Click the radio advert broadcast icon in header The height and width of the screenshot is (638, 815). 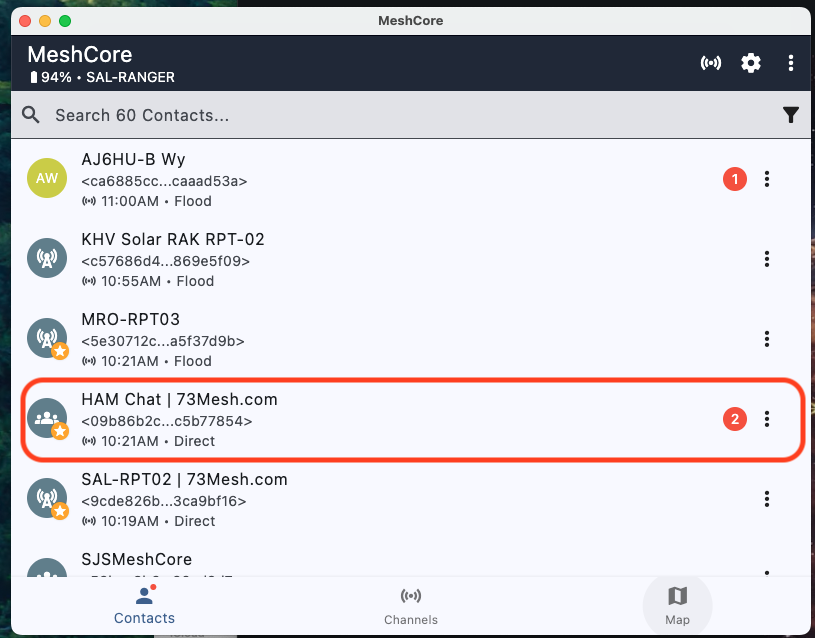(710, 63)
